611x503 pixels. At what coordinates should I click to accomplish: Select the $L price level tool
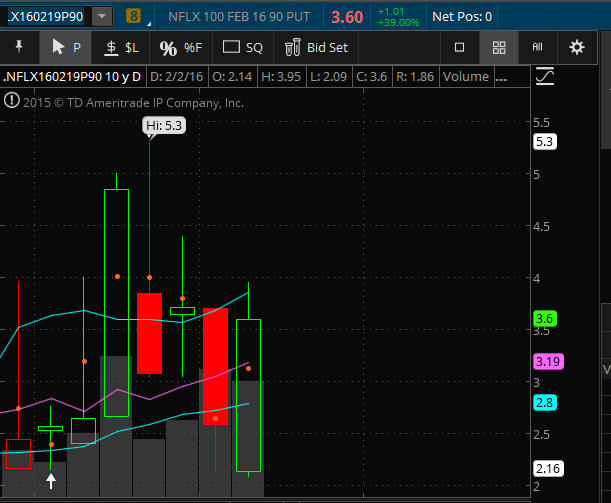[x=124, y=47]
